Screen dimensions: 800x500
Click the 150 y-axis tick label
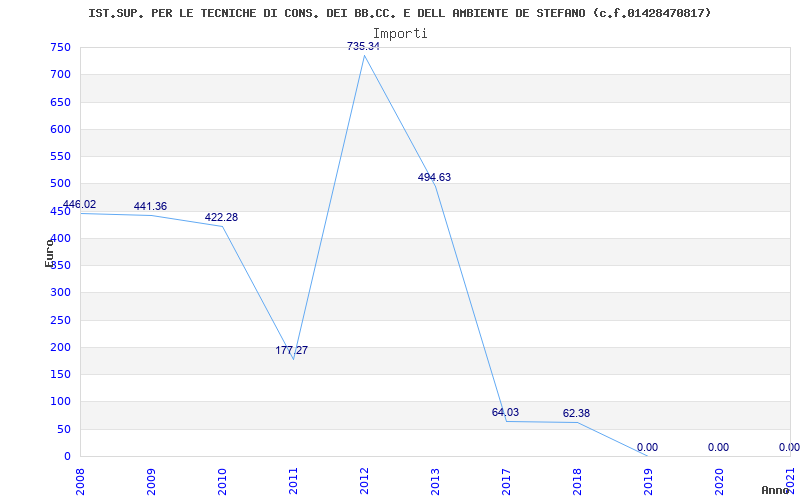(x=60, y=374)
